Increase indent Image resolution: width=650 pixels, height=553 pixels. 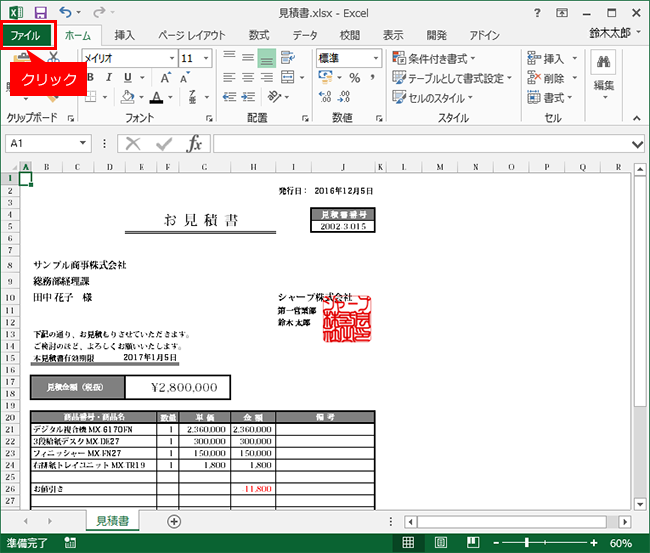pyautogui.click(x=248, y=97)
